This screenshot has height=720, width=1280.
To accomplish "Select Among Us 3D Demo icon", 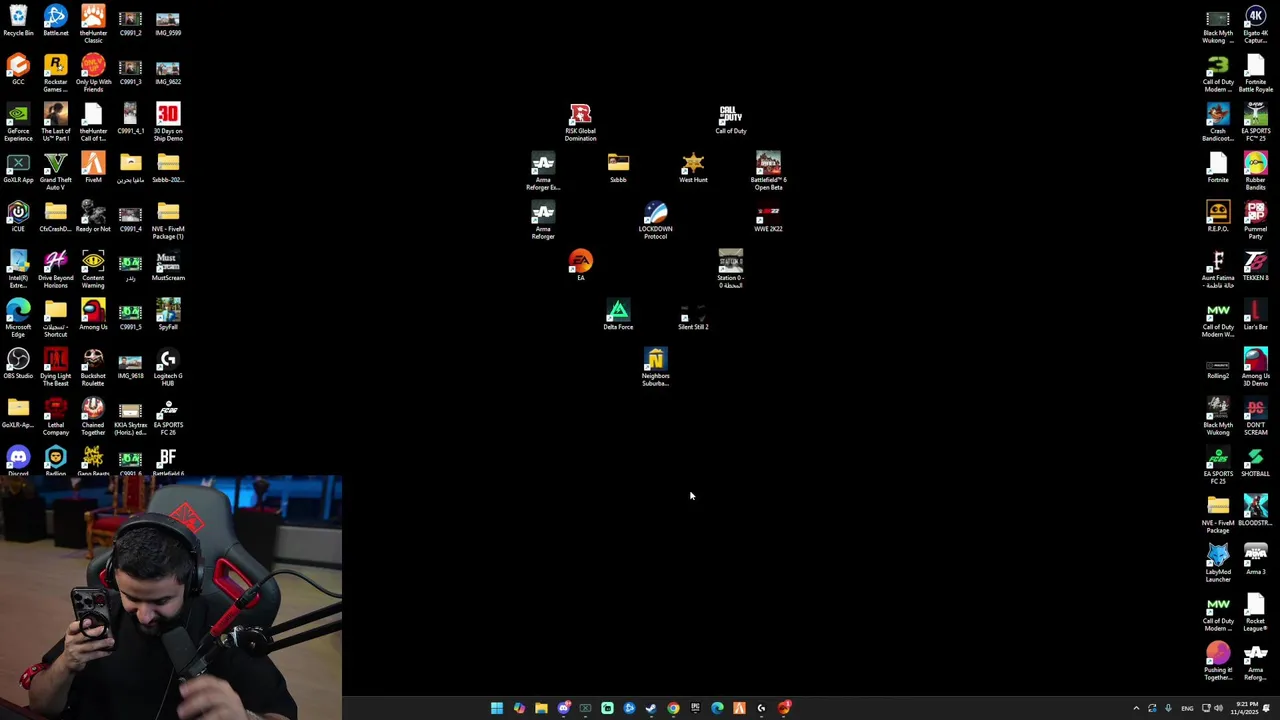I will pos(1256,367).
